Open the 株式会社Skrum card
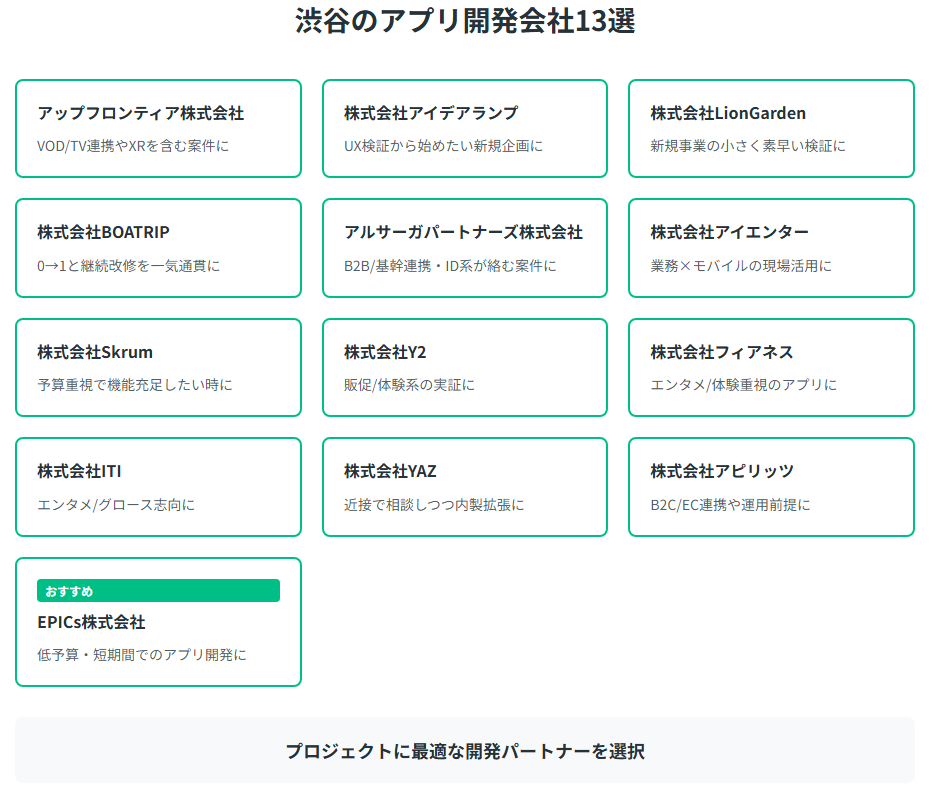 [x=158, y=367]
